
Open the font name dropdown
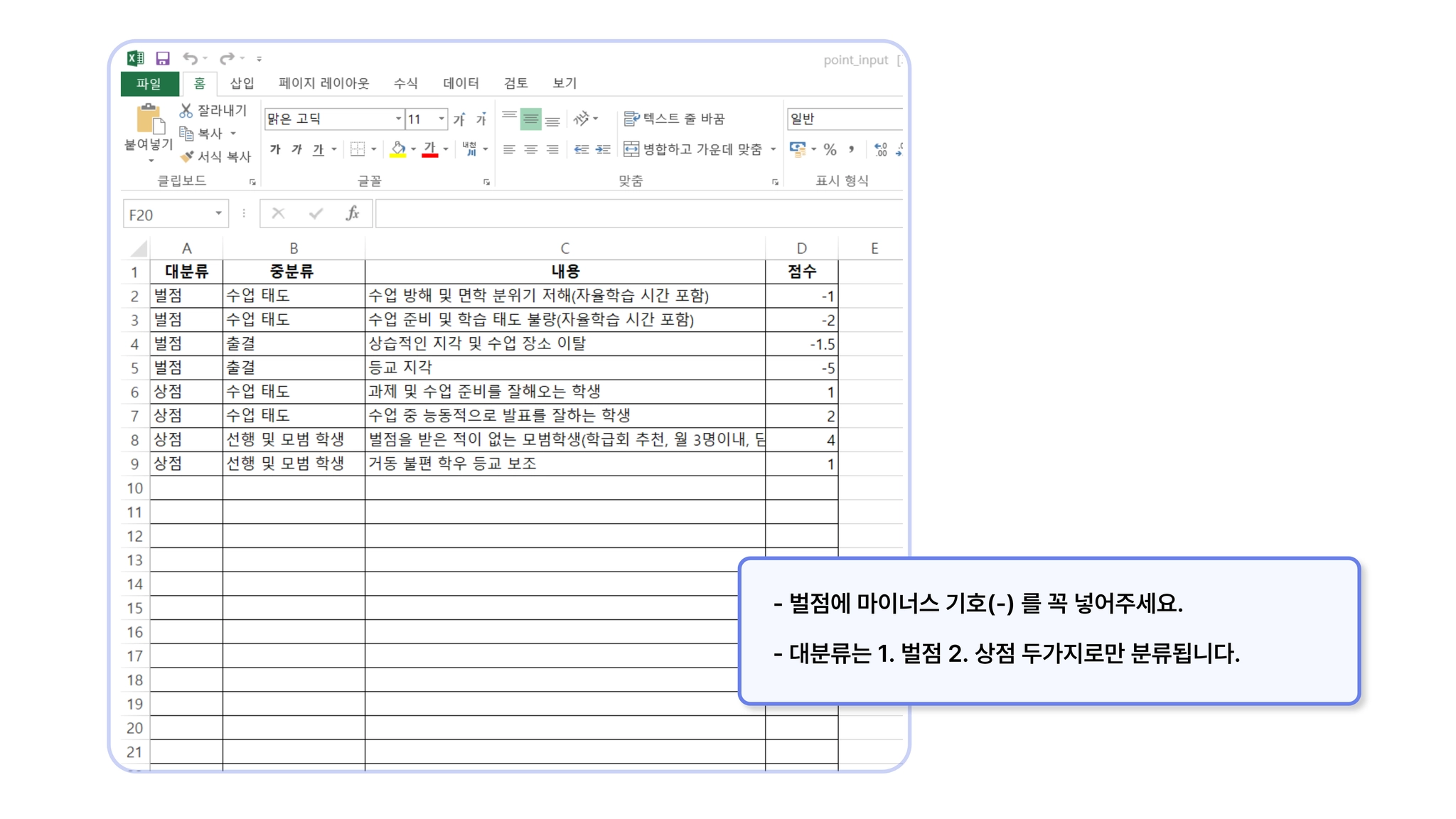click(398, 119)
